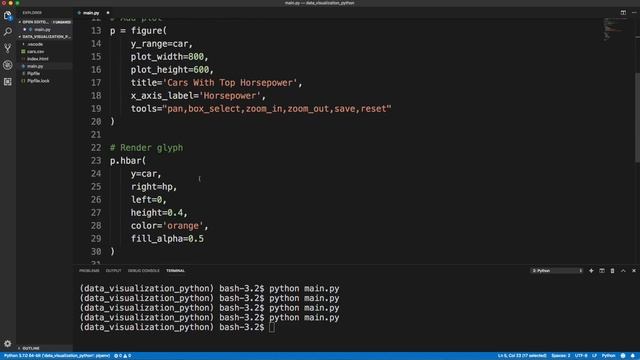640x360 pixels.
Task: Click 'y_range=car' on line 14
Action: click(160, 44)
